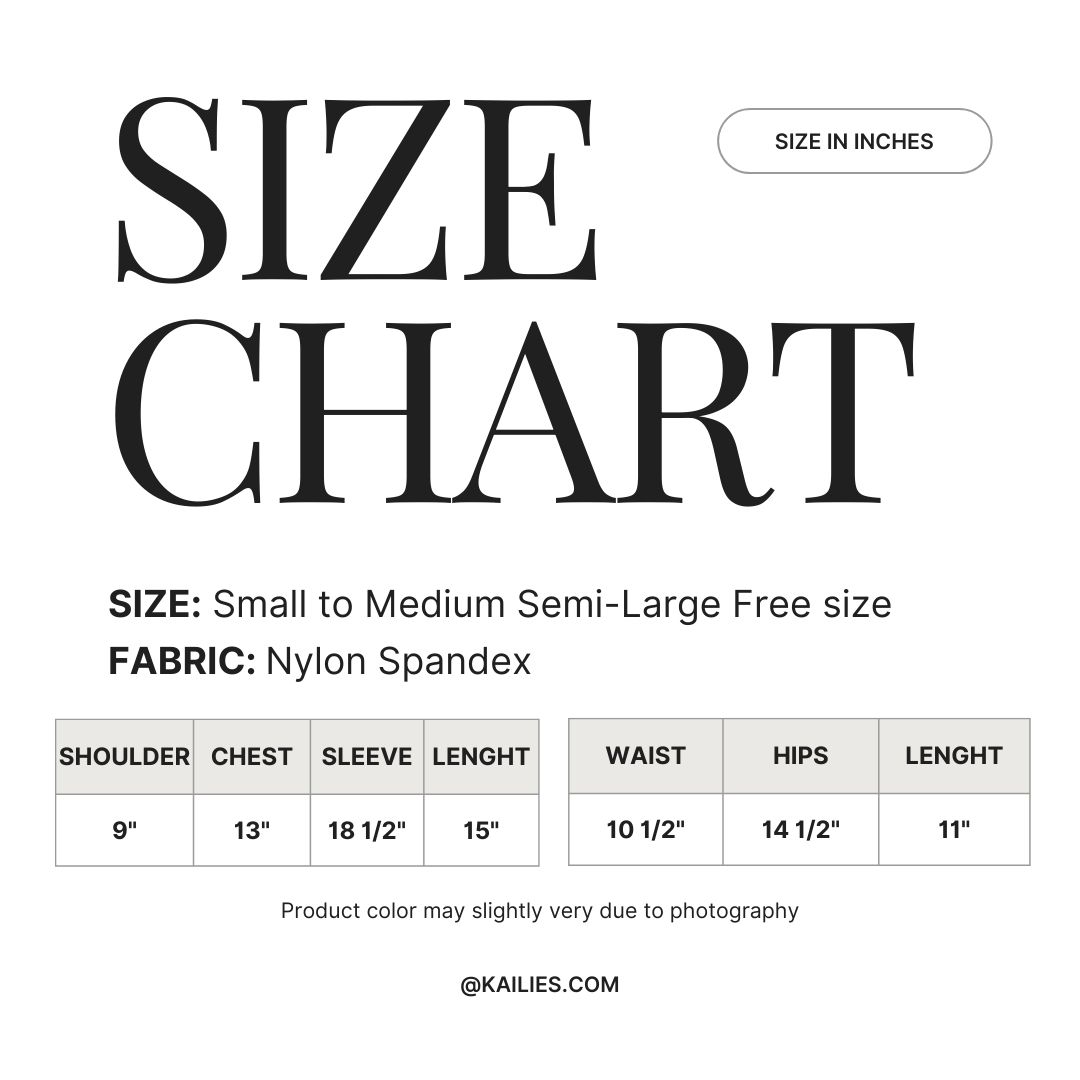Viewport: 1080px width, 1080px height.
Task: Select the 15" length measurement cell
Action: [481, 830]
